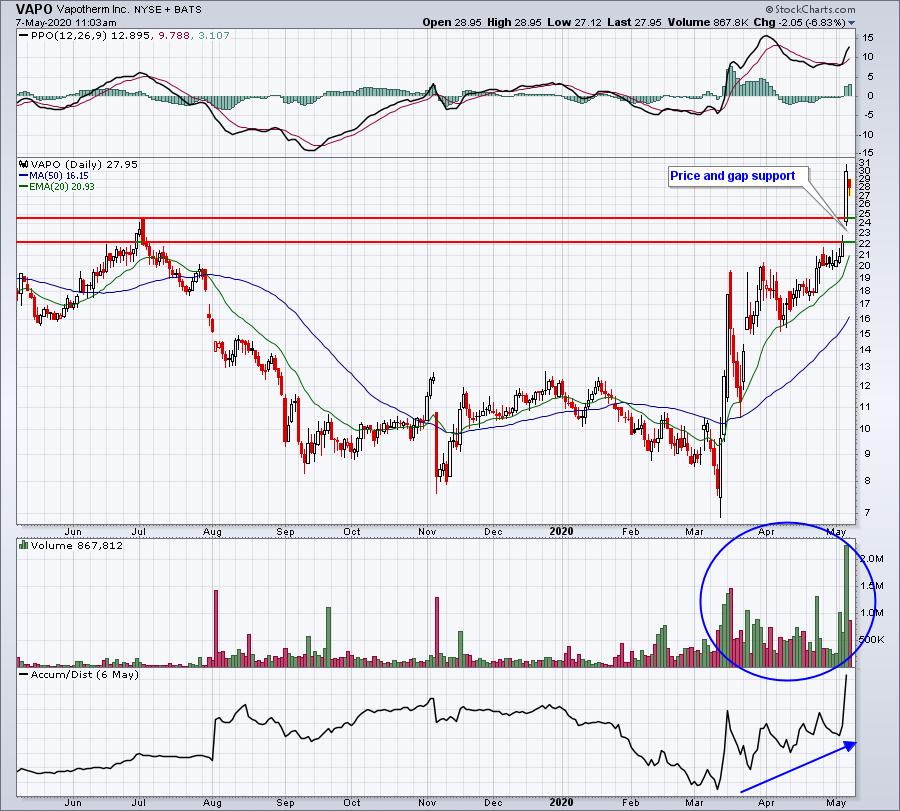Click the Aug label on the bottom time axis

pyautogui.click(x=212, y=802)
